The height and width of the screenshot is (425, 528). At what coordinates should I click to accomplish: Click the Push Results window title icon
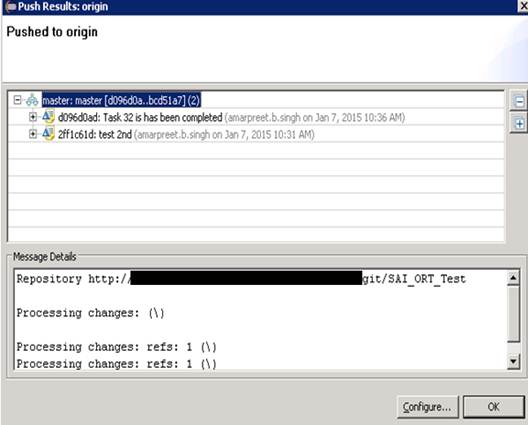(x=10, y=7)
